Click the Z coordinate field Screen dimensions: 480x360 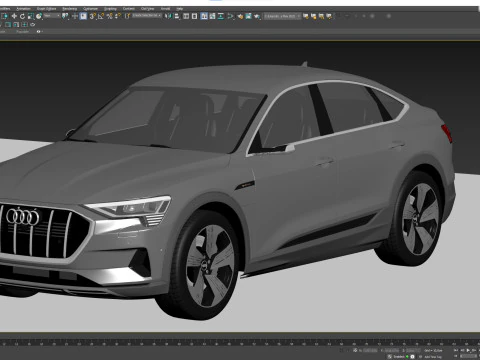[x=413, y=350]
